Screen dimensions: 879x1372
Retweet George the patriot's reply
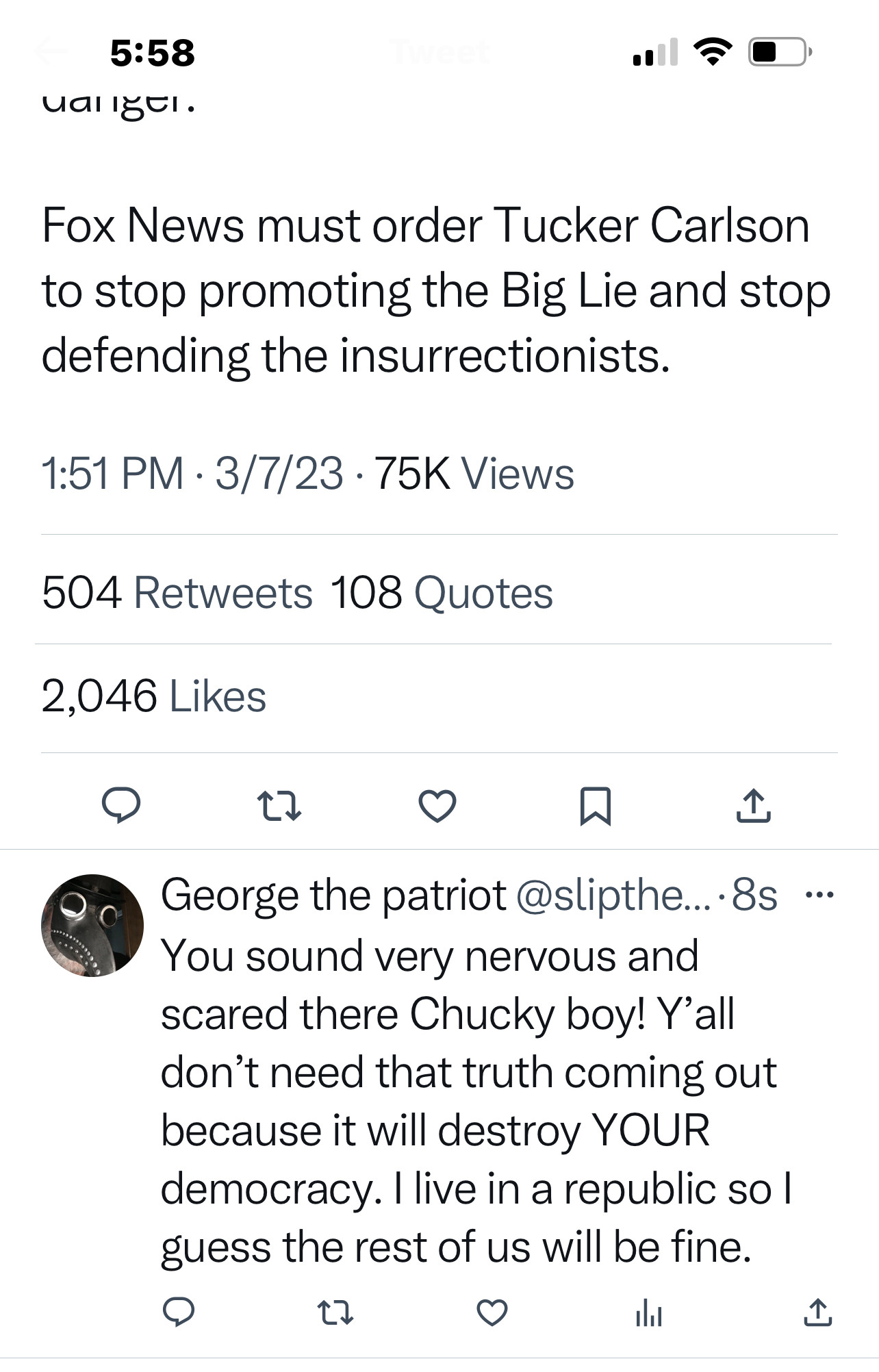(335, 1312)
